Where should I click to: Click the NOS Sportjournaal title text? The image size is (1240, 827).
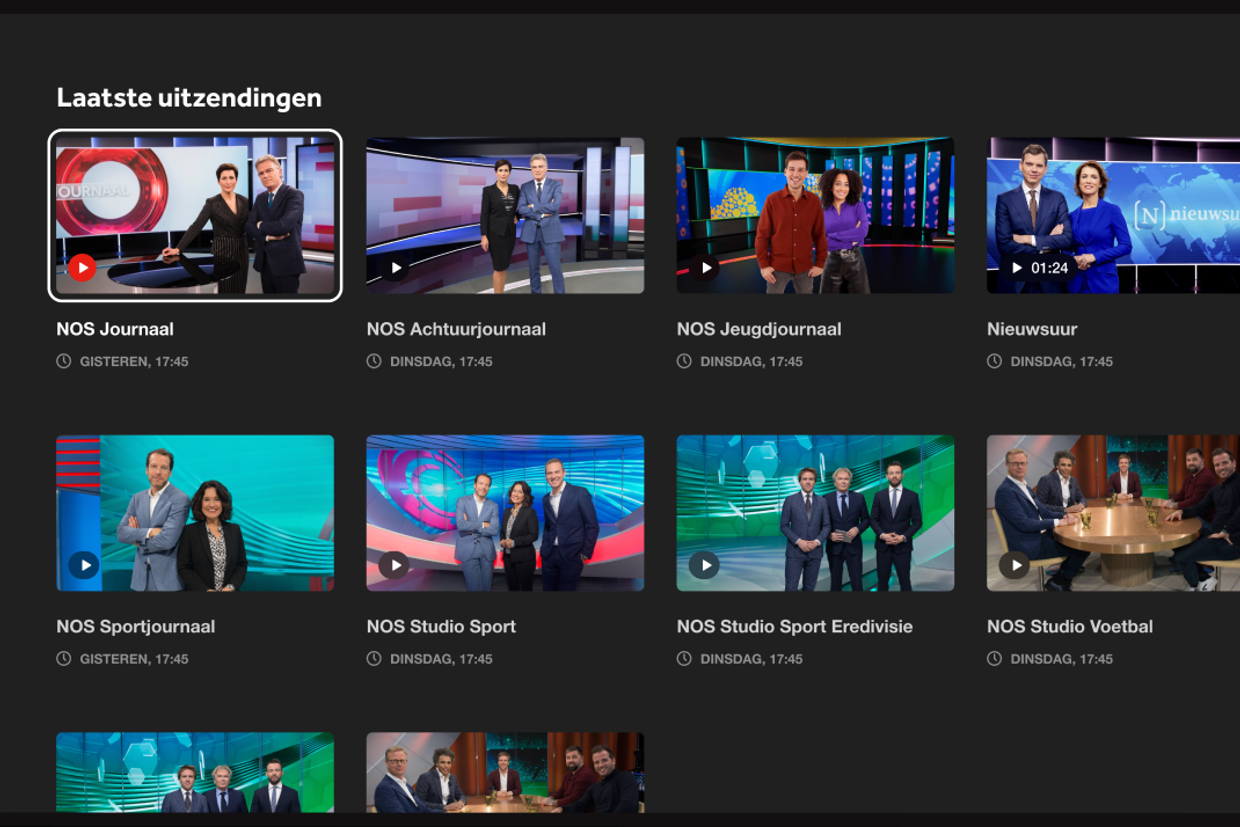tap(136, 627)
